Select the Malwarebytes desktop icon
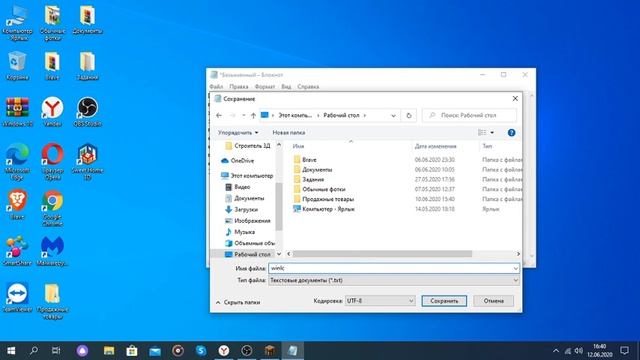 pos(52,251)
